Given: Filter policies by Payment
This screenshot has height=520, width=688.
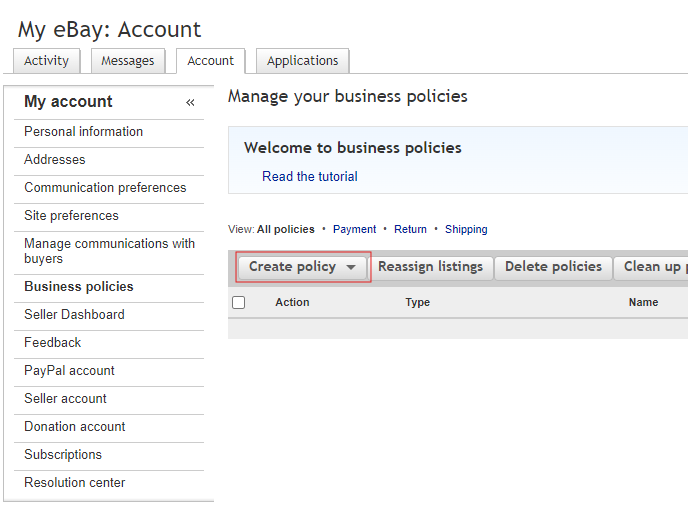Looking at the screenshot, I should tap(355, 230).
